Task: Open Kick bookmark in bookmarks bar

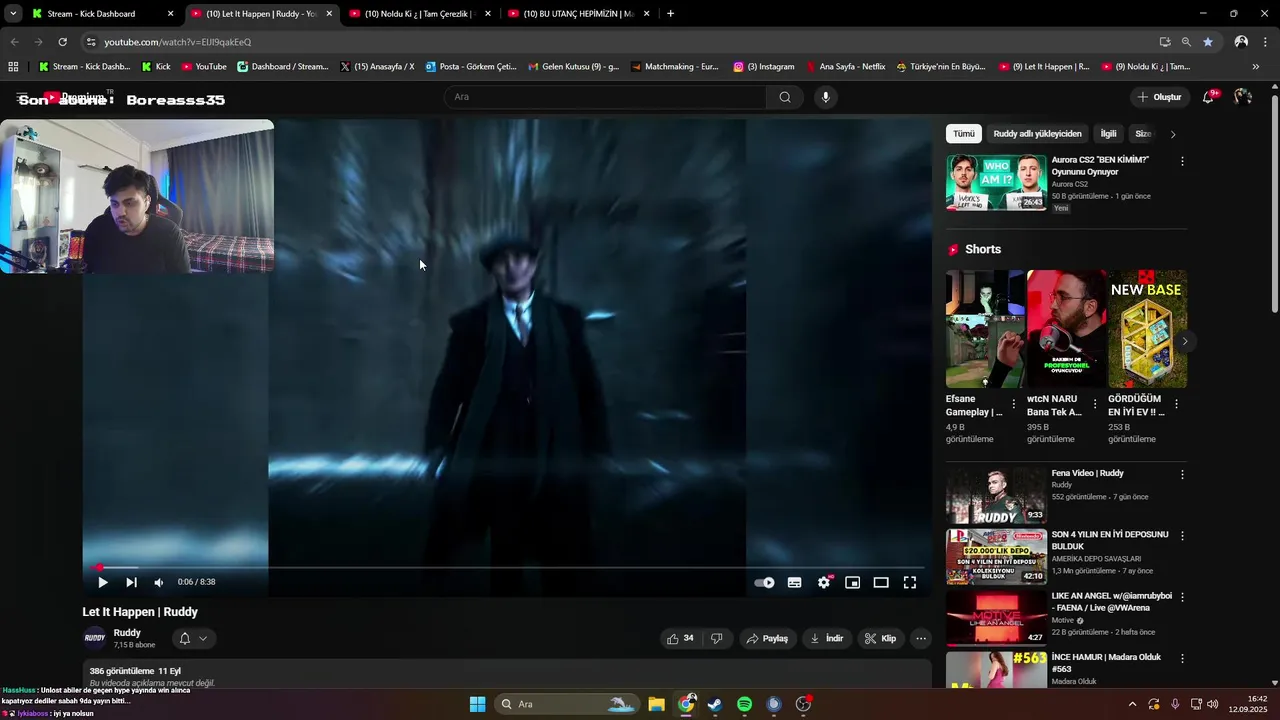Action: pos(156,67)
